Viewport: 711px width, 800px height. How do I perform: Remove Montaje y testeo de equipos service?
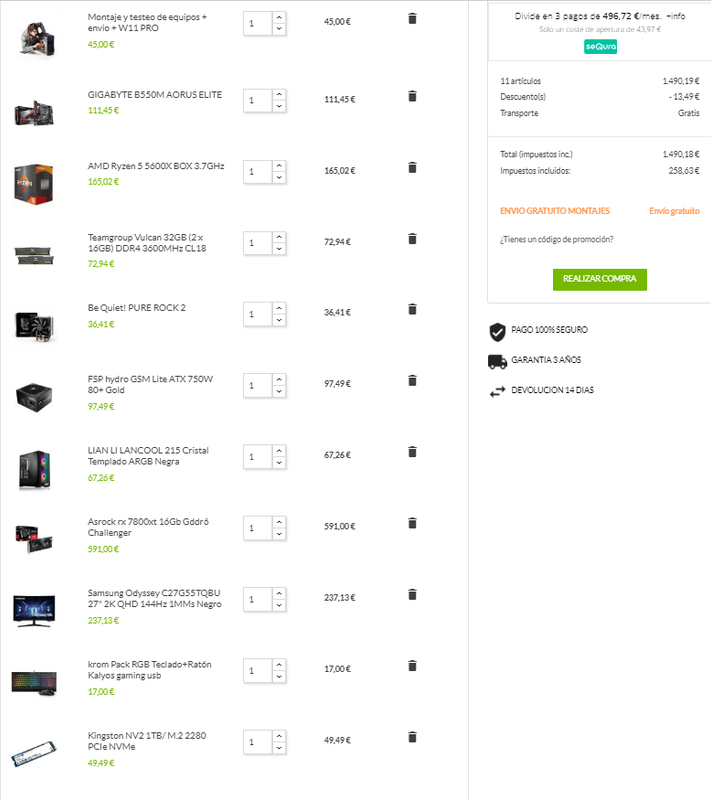coord(412,18)
